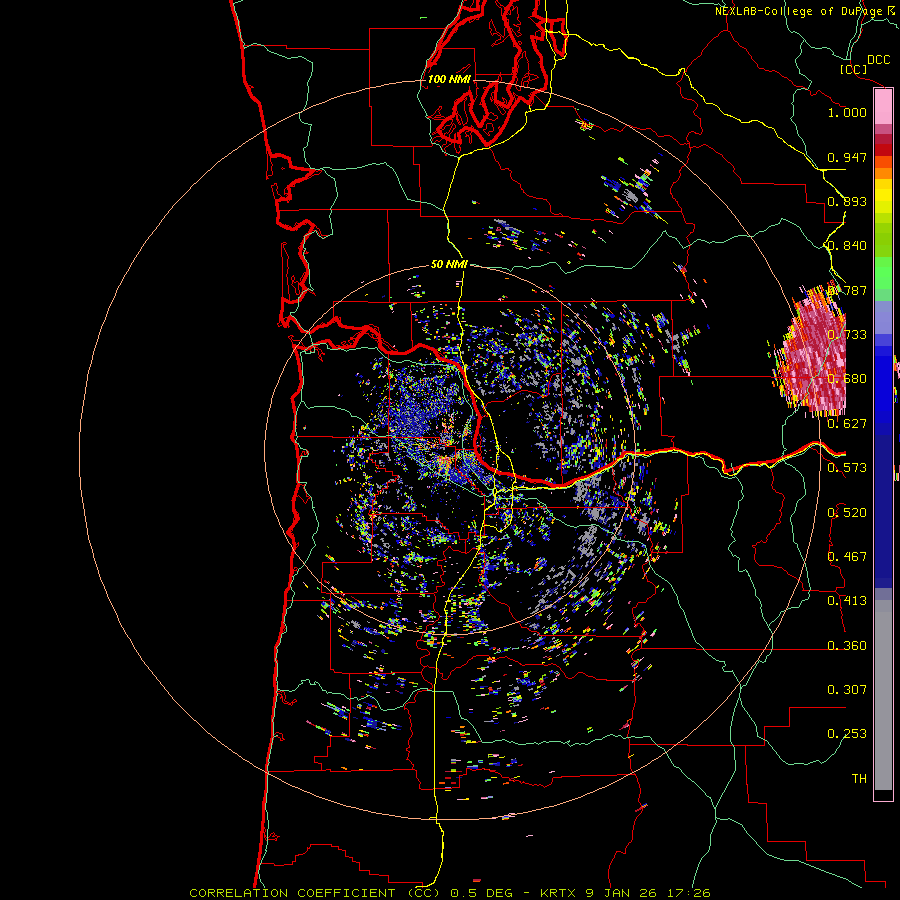Click the 0.307 scale value

click(x=847, y=690)
